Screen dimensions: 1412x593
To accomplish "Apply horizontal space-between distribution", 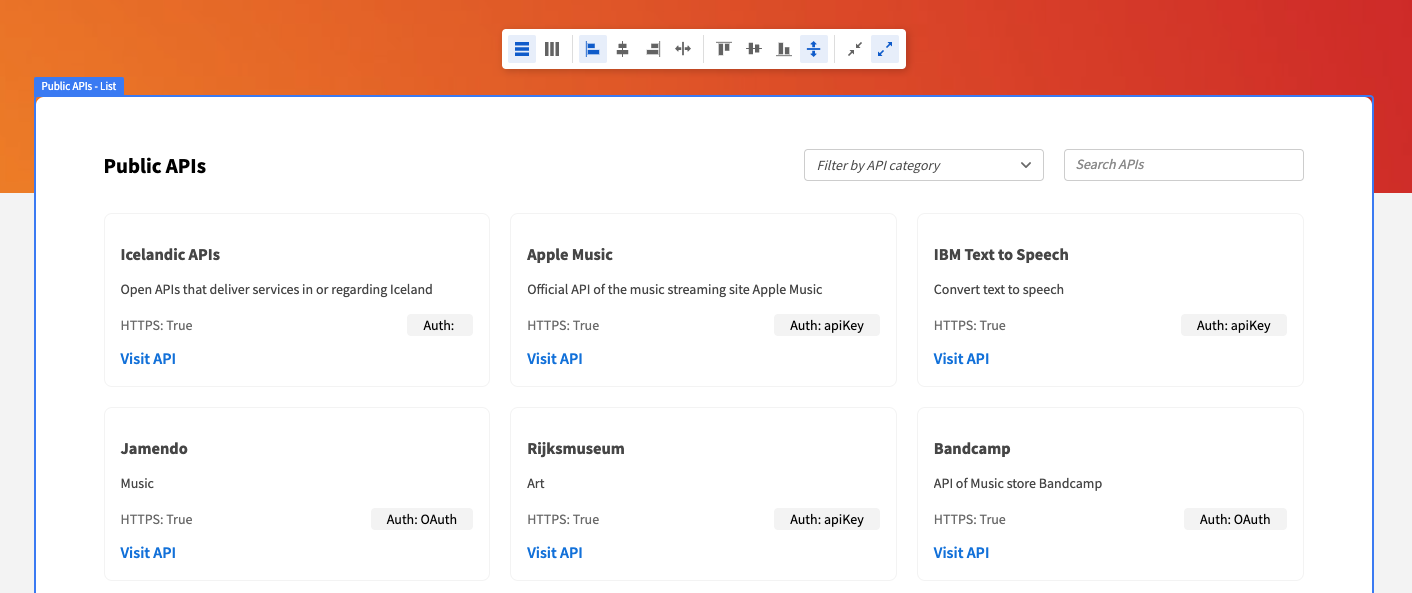I will (682, 48).
